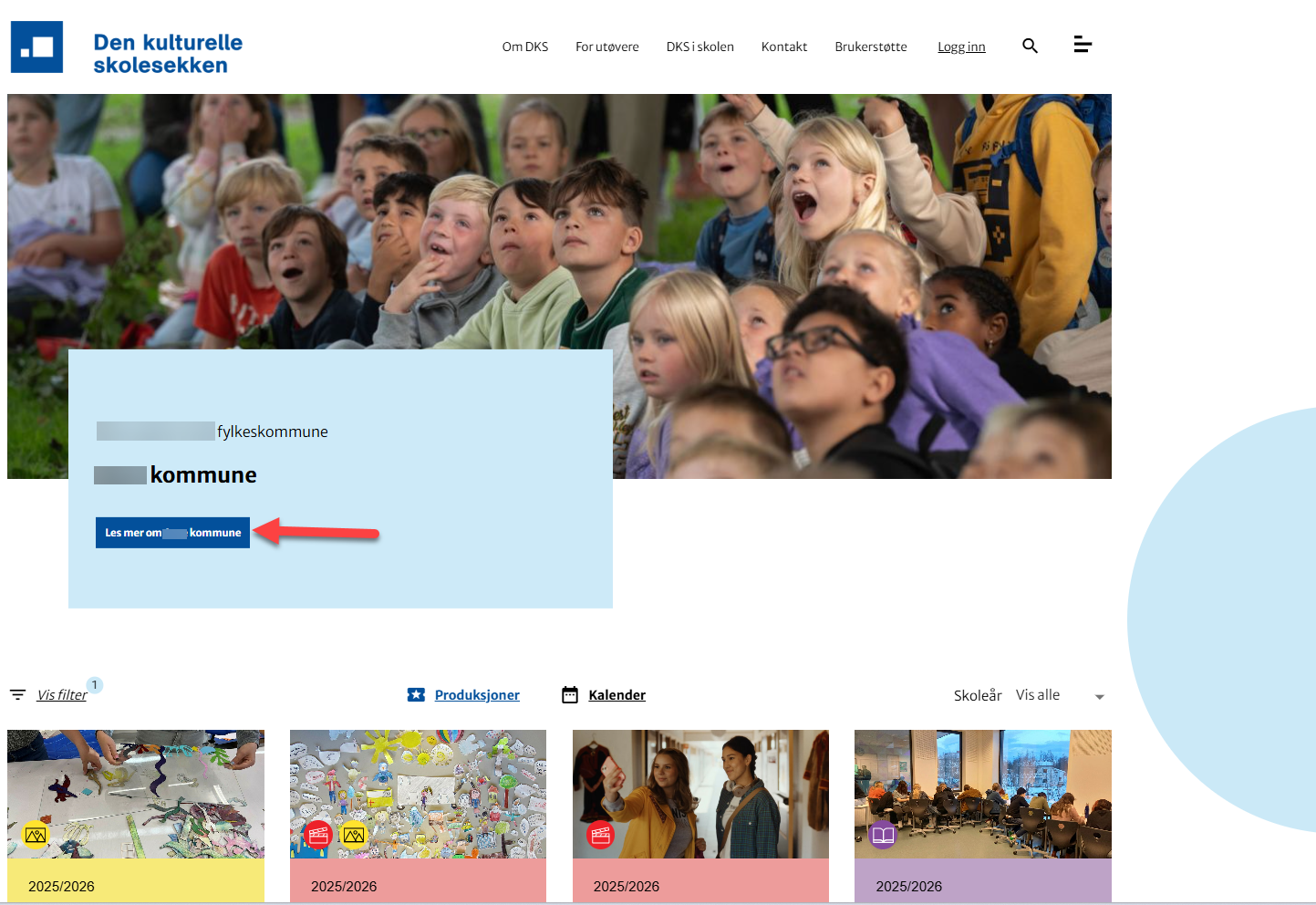Click yellow image icon on first card
Screen dimensions: 1316x905
tap(36, 835)
